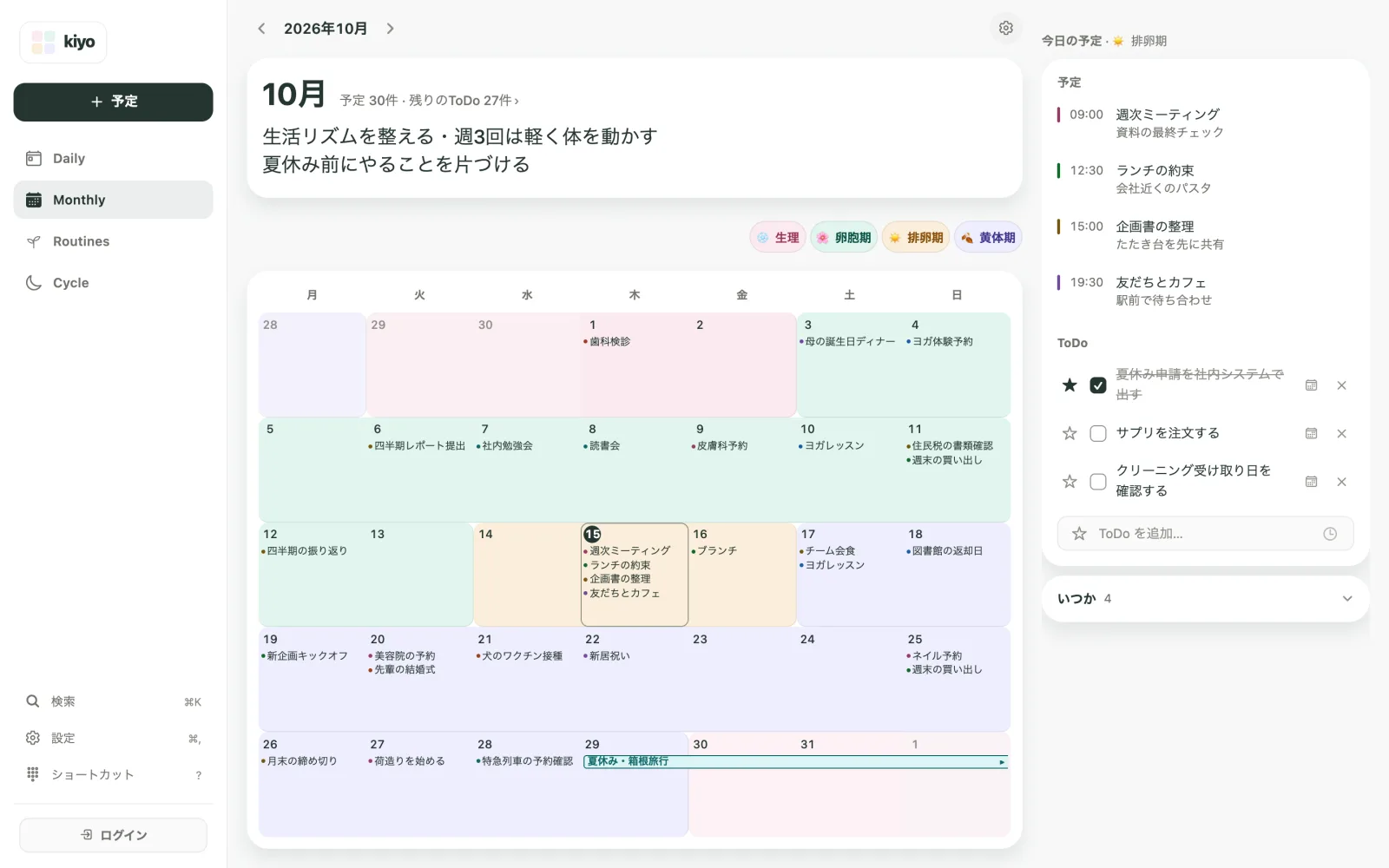Open 19:30 友だちとカフェ schedule item
This screenshot has width=1389, height=868.
tap(1205, 291)
